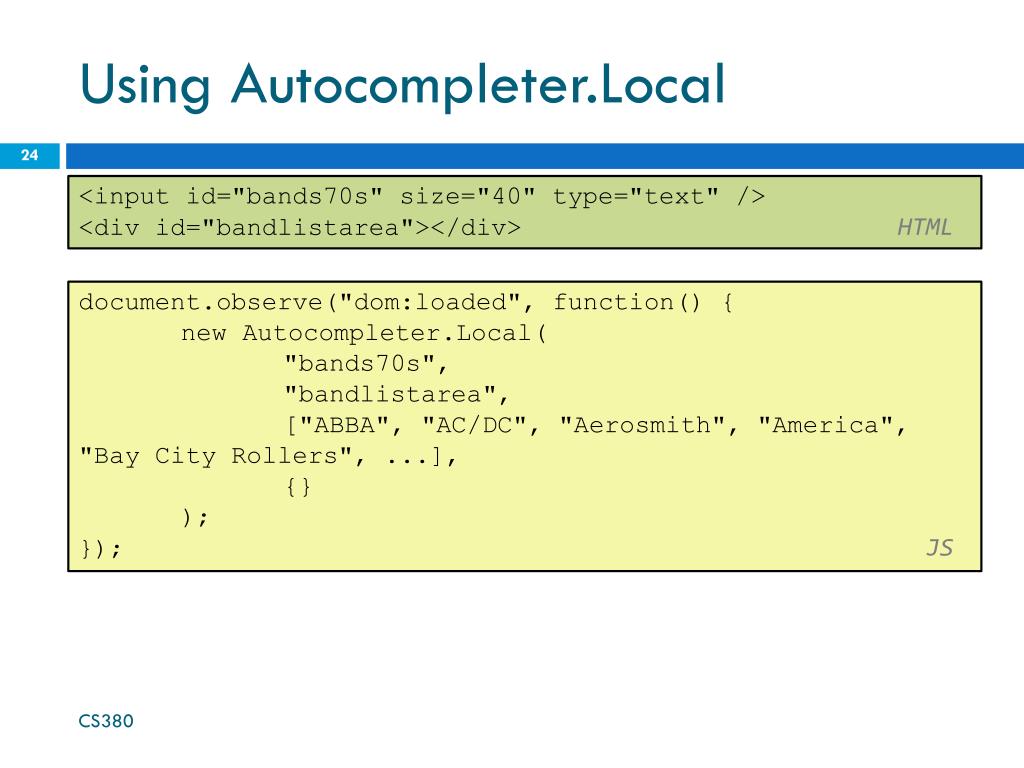Screen dimensions: 1024x768
Task: Select the "bands70s", argument line
Action: click(x=366, y=364)
